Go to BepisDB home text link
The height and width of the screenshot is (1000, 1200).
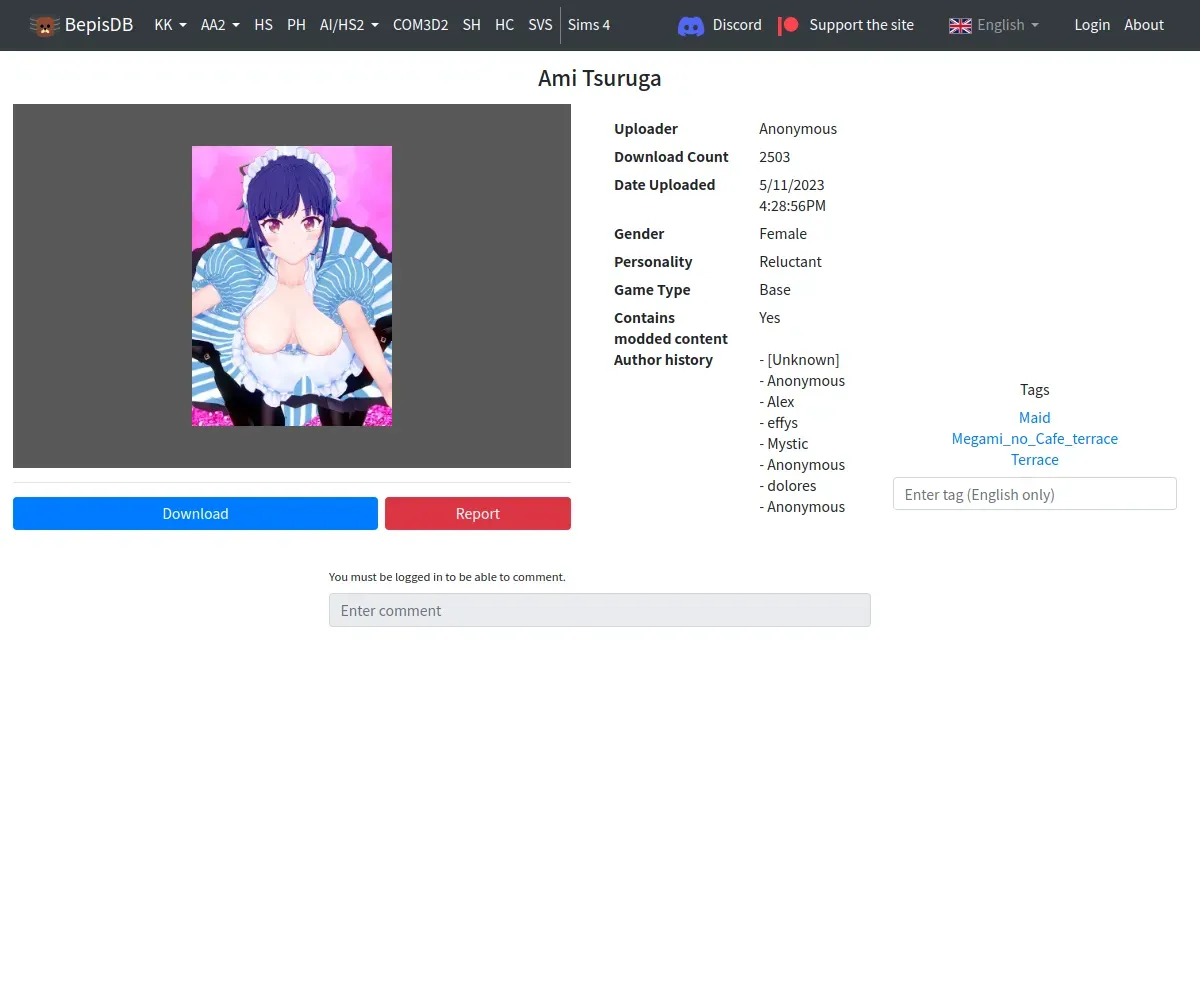click(x=99, y=25)
